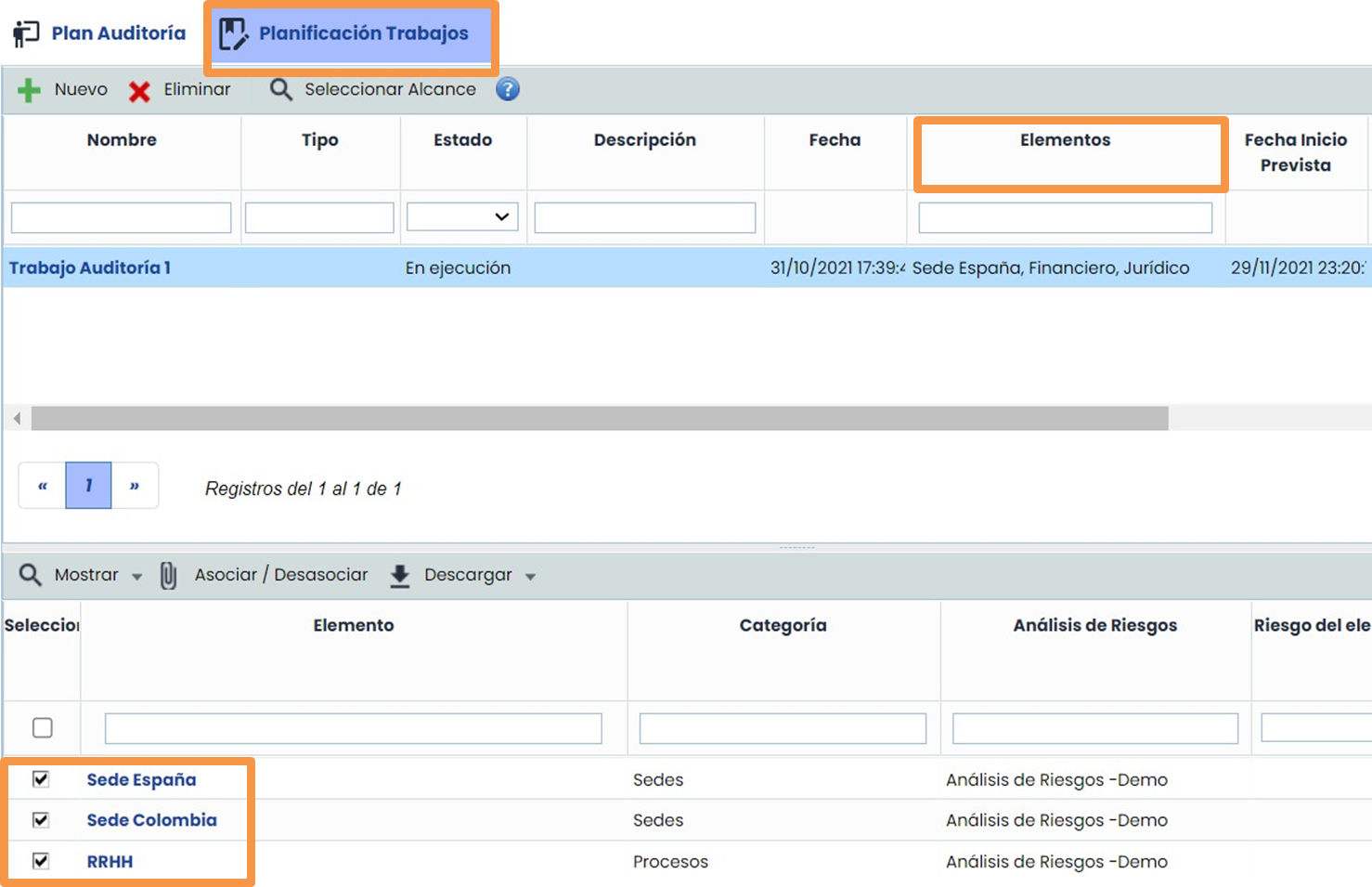Go to next page with » button
The height and width of the screenshot is (887, 1372).
135,486
